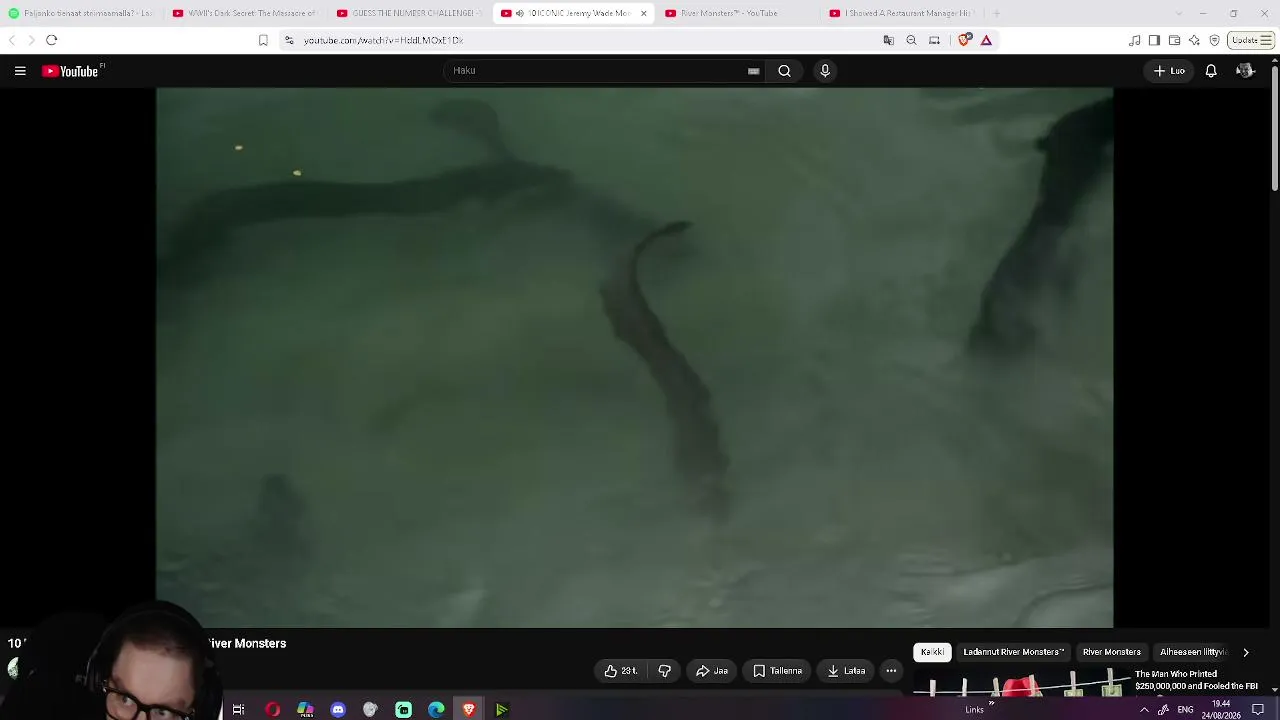This screenshot has height=720, width=1280.
Task: Show more filter chips with right arrow
Action: coord(1246,652)
